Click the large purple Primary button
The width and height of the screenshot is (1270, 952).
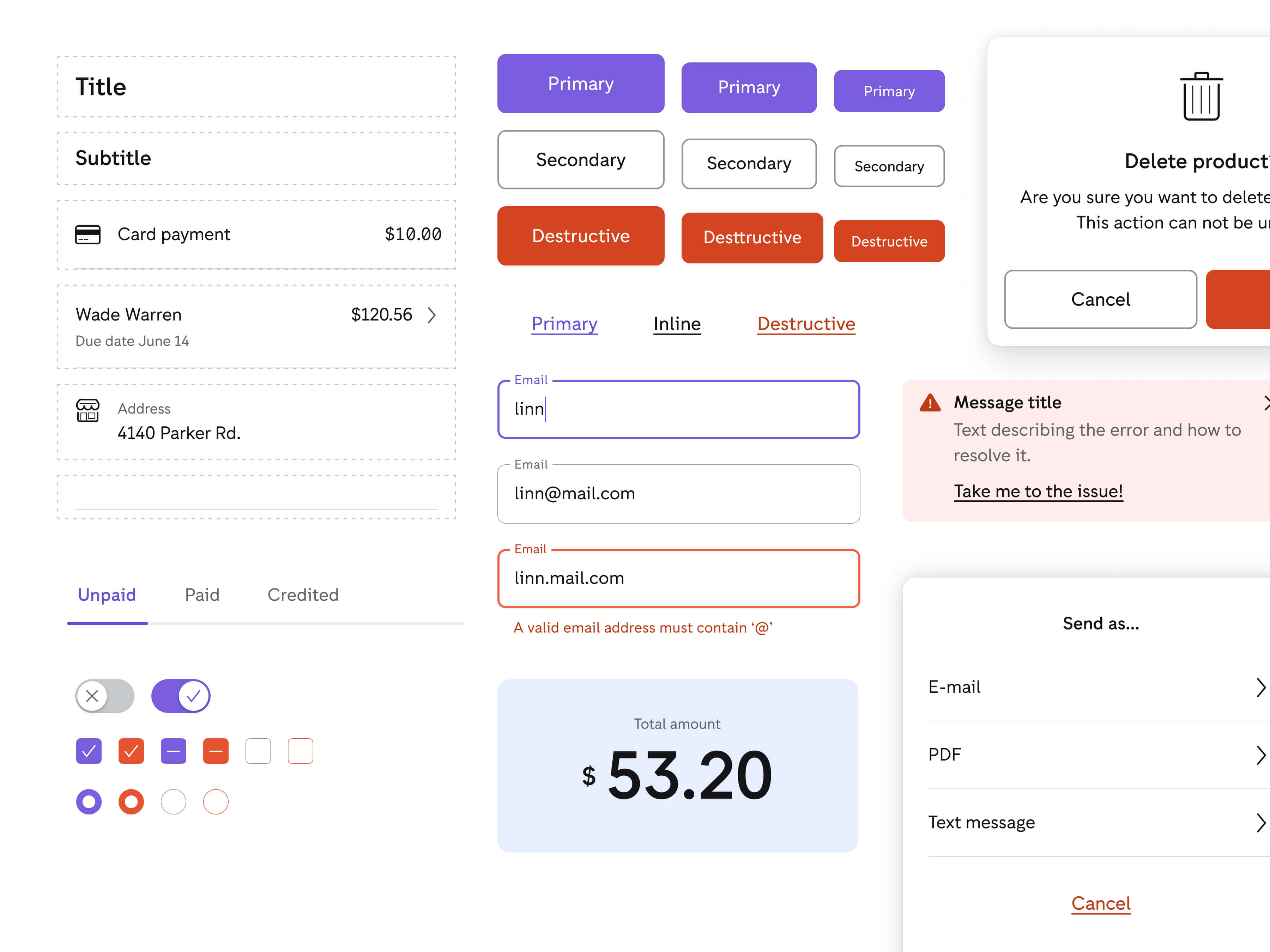580,84
